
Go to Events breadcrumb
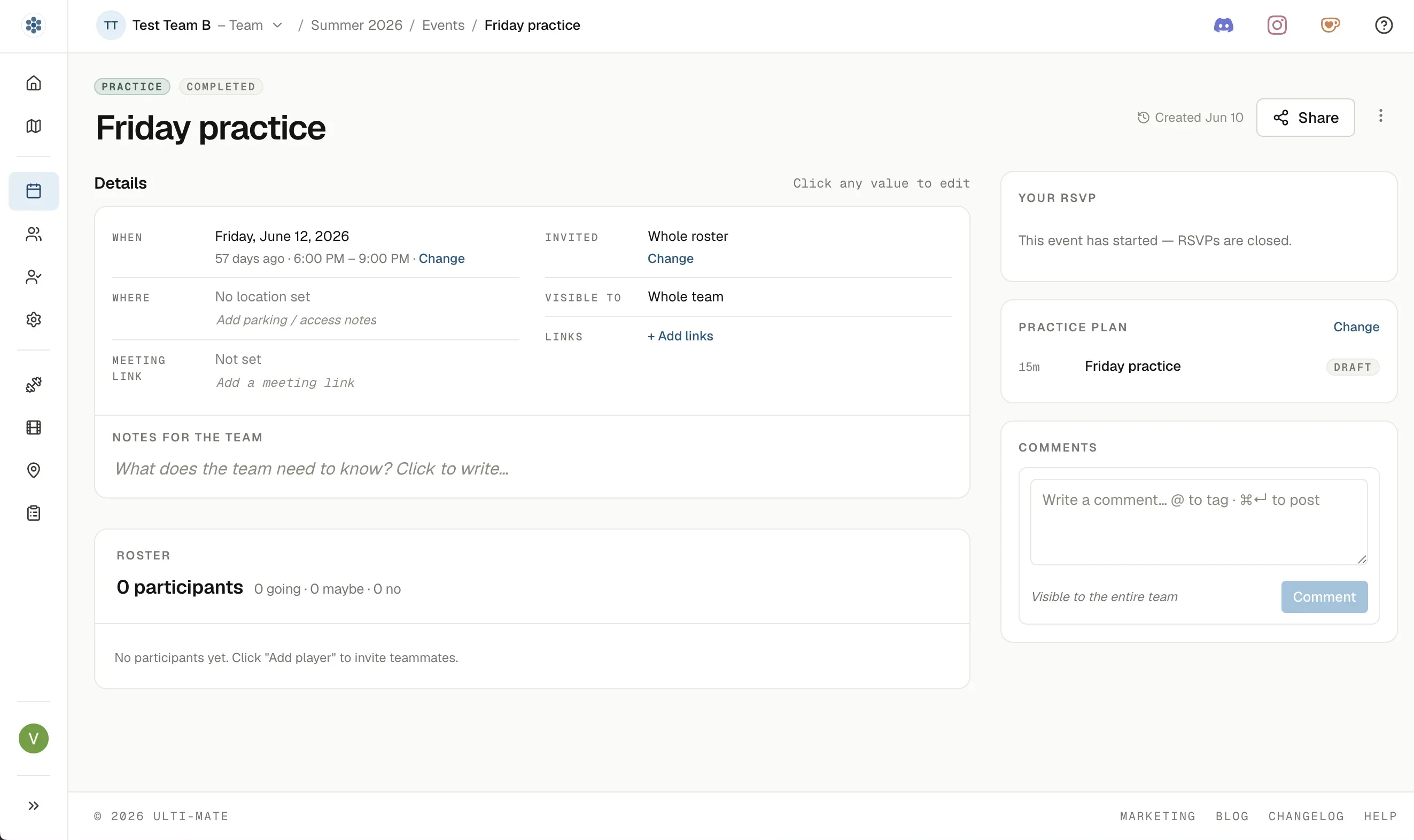(x=443, y=25)
